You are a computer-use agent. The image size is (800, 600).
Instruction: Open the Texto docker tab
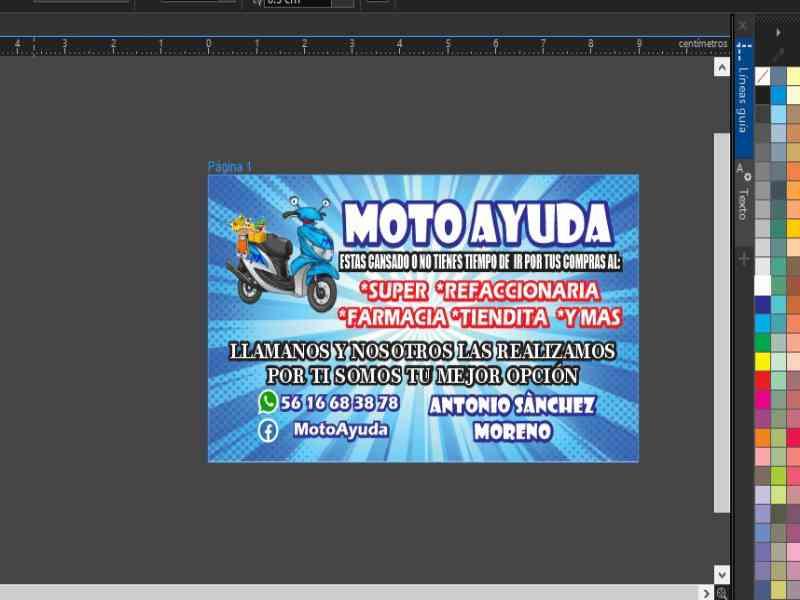(743, 200)
